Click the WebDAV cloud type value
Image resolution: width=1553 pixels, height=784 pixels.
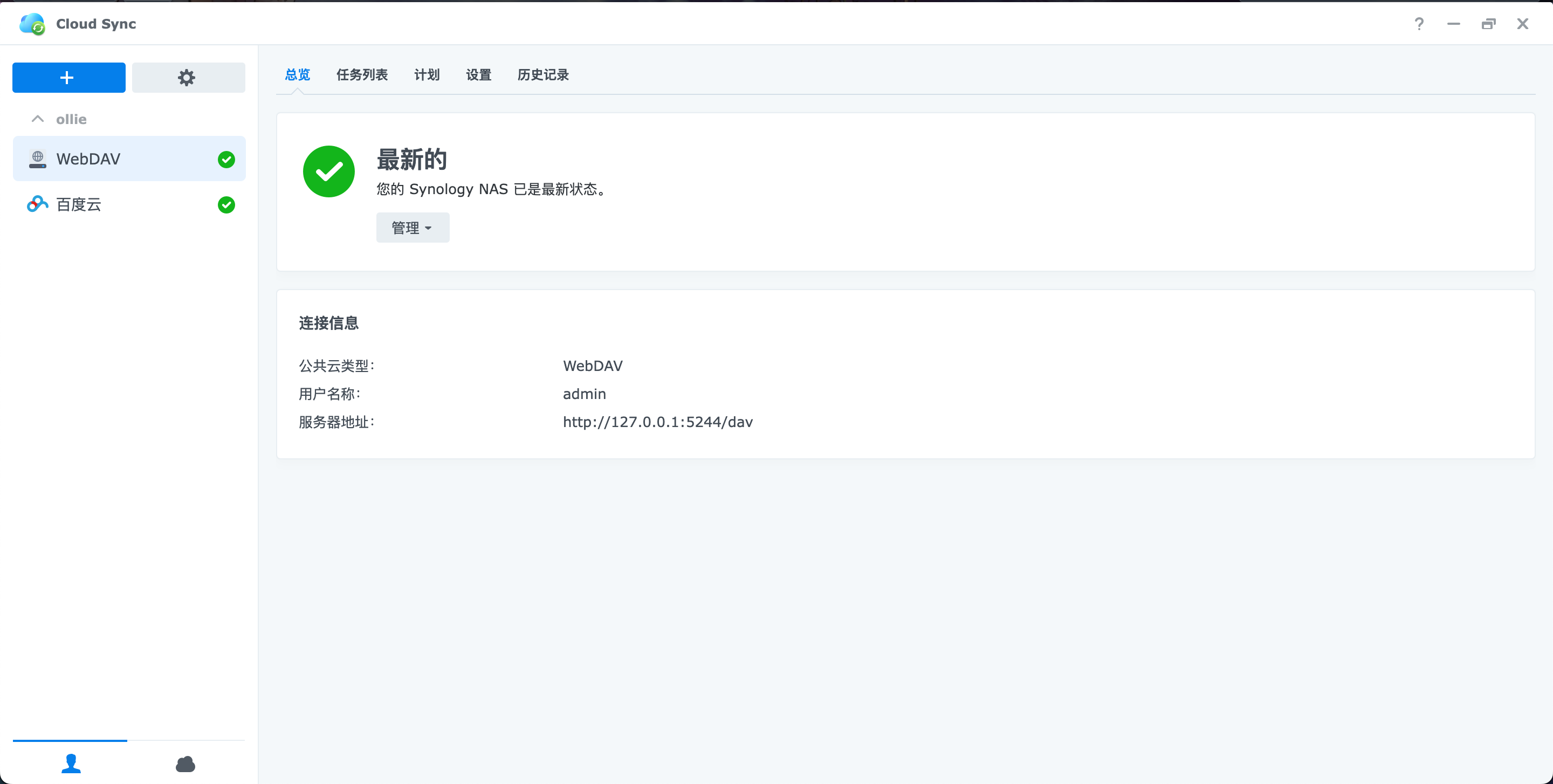click(593, 366)
